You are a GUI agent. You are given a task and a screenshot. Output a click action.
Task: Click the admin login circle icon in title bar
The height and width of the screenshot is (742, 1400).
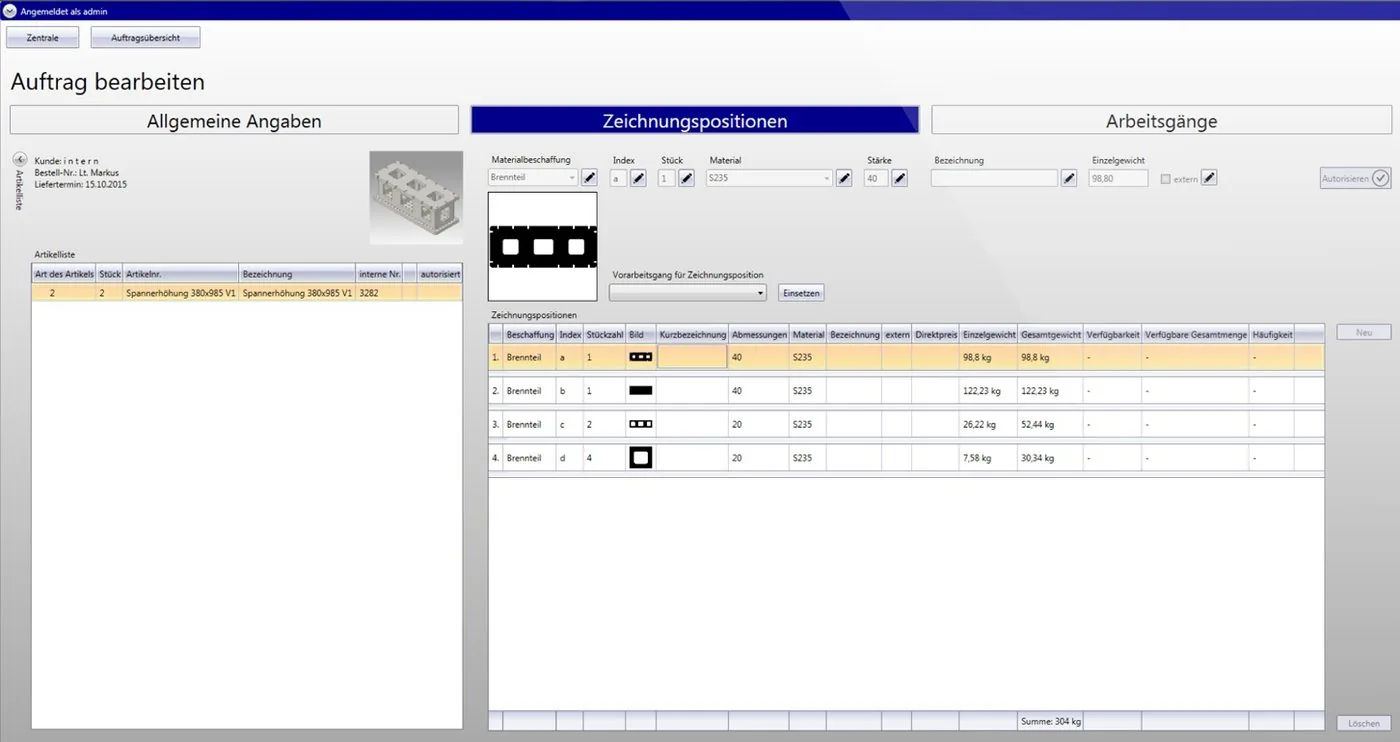coord(11,11)
